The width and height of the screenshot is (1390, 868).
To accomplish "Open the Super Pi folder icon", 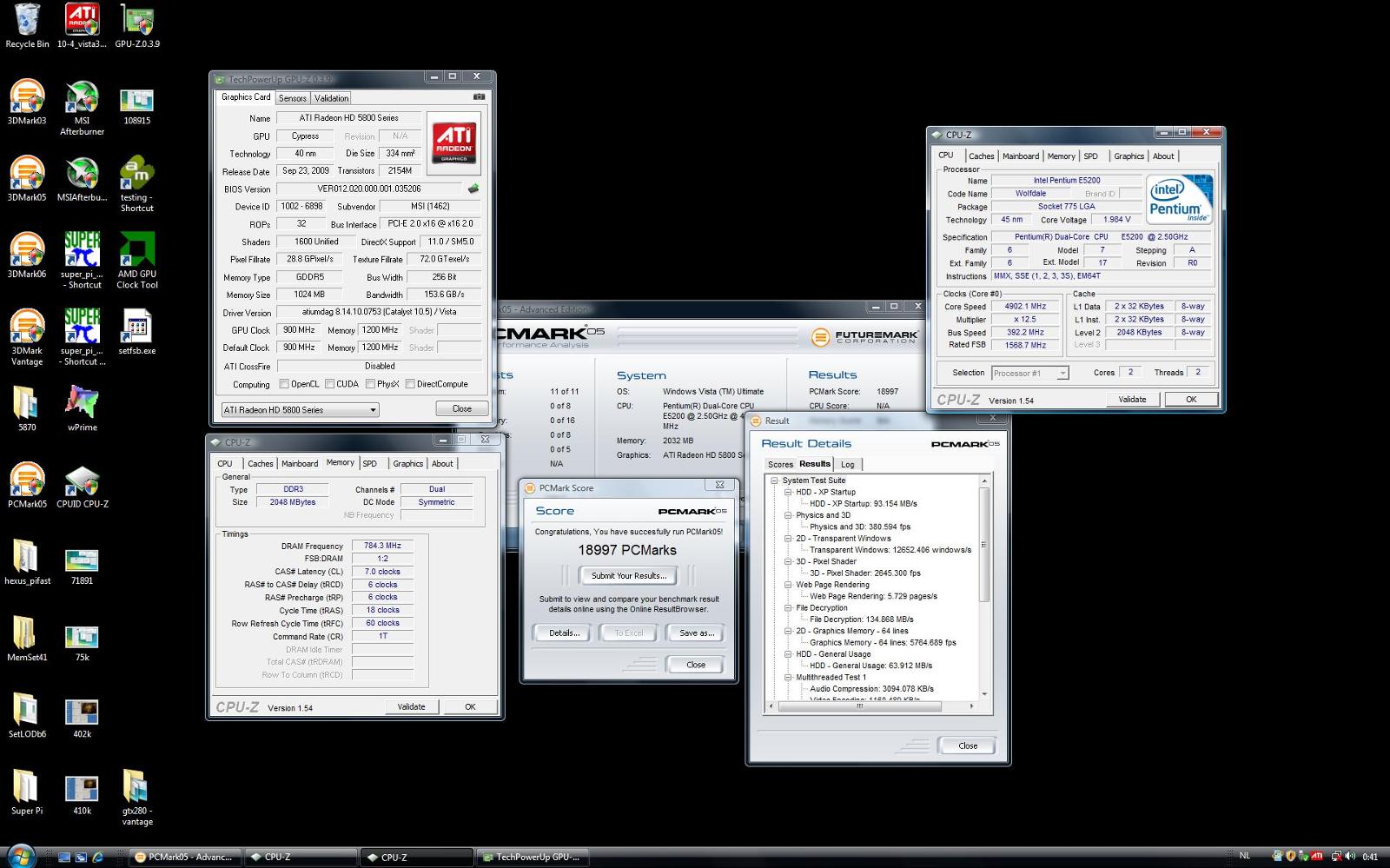I will coord(27,792).
